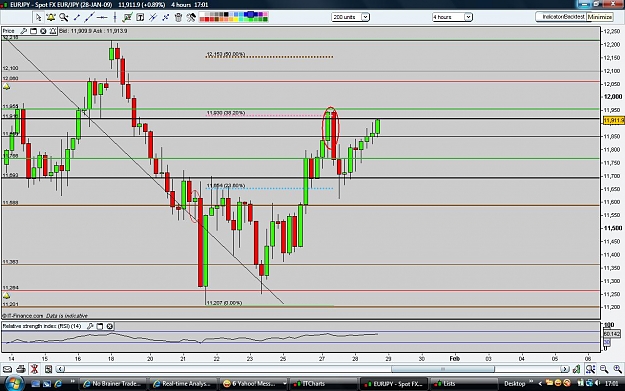The height and width of the screenshot is (391, 625).
Task: Select the short line drawing tool
Action: click(77, 17)
